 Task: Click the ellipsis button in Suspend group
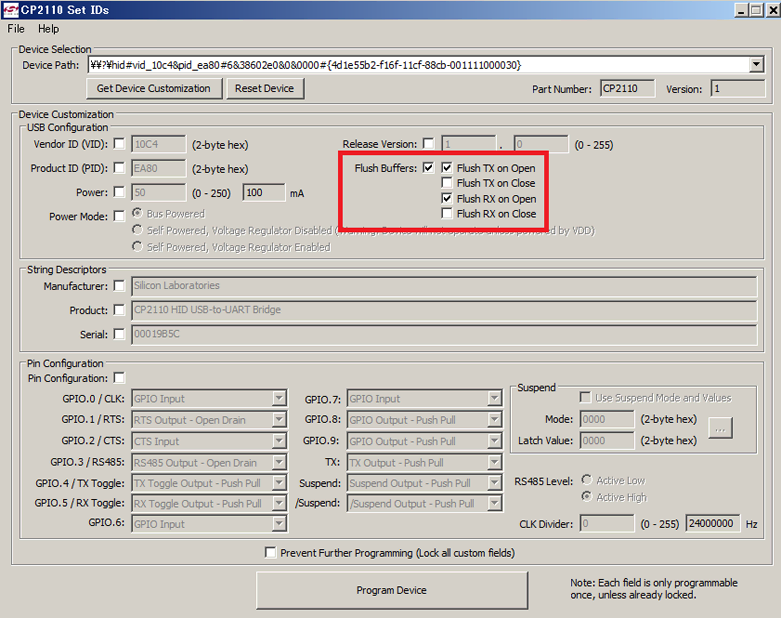point(720,429)
